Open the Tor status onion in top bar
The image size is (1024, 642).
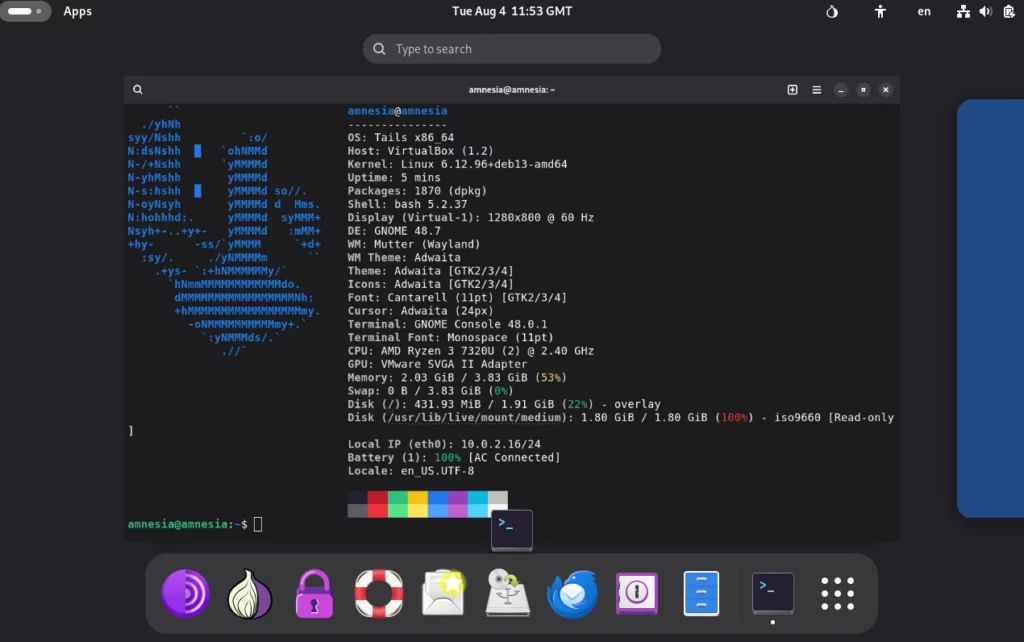pos(832,11)
